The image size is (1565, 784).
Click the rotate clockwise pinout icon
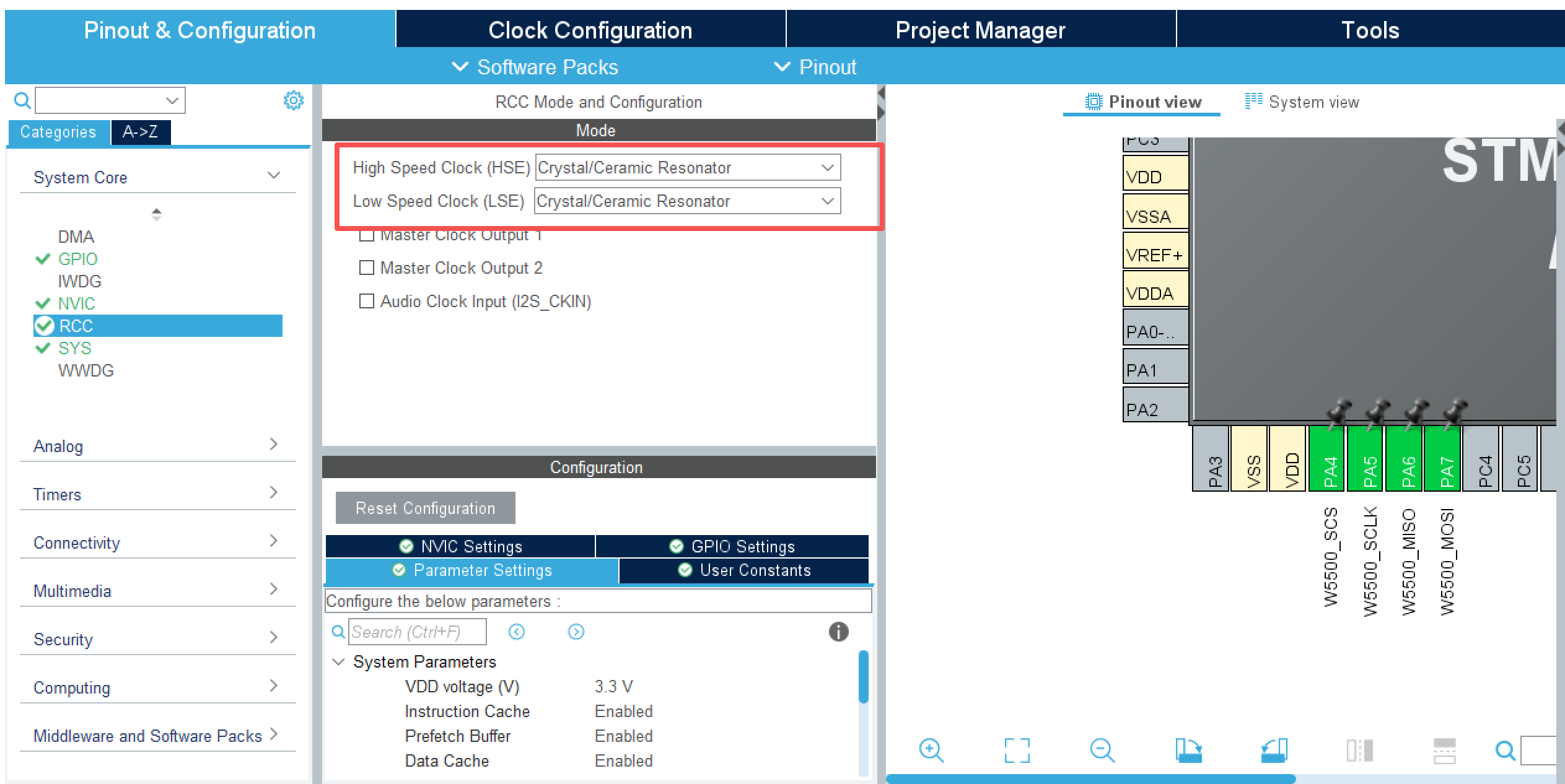pyautogui.click(x=1188, y=750)
